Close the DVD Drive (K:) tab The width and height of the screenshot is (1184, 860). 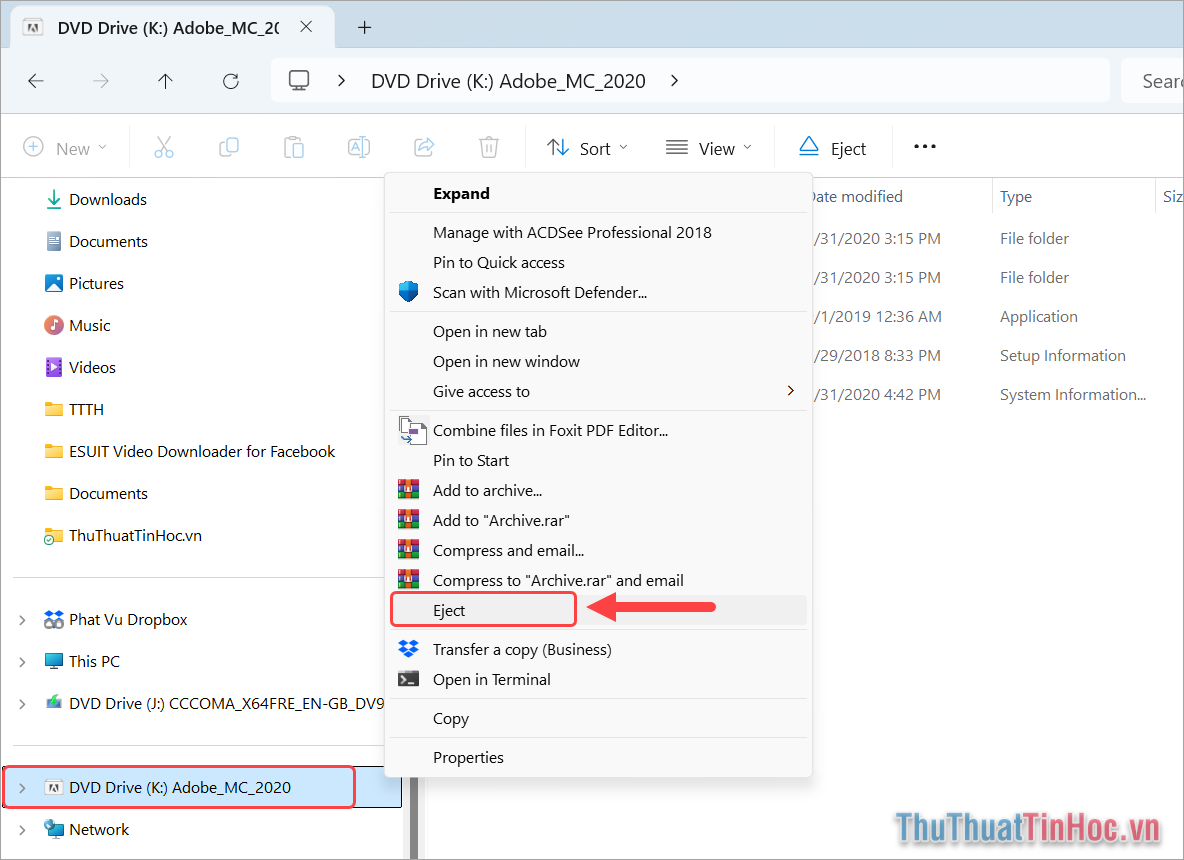306,27
